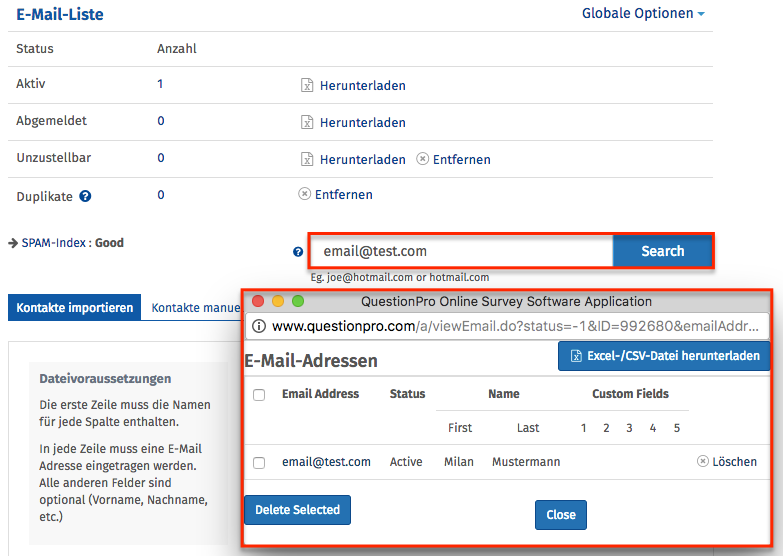
Task: Click the Aktiv count value 1
Action: (160, 84)
